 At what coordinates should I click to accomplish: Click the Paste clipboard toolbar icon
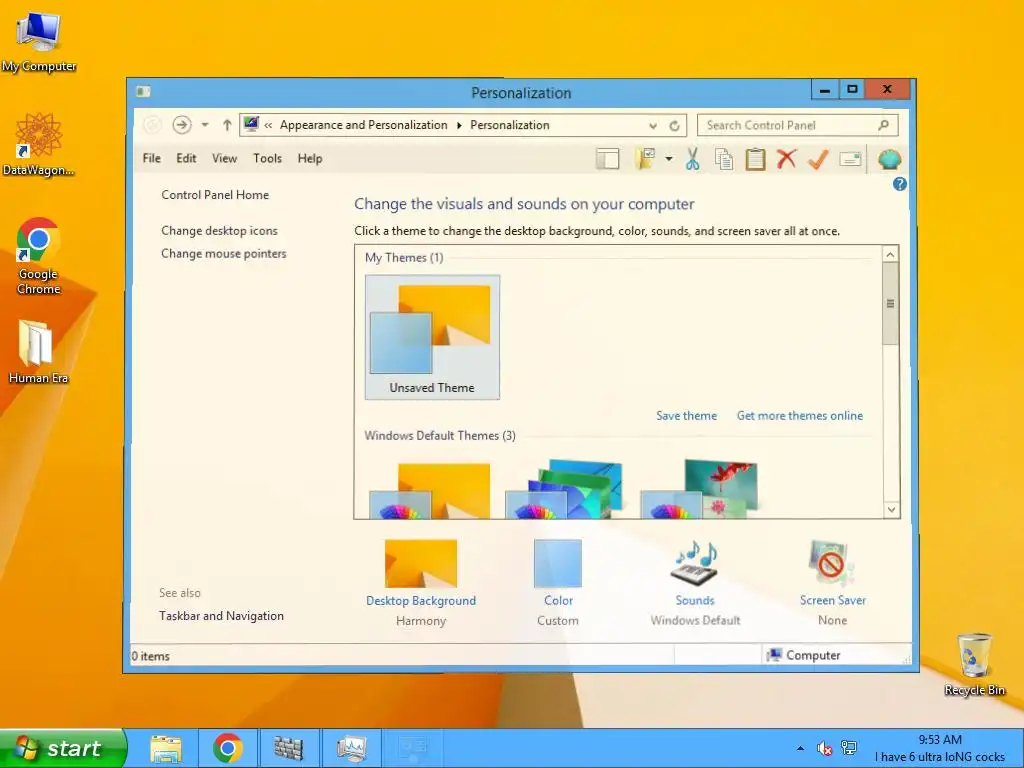[756, 159]
